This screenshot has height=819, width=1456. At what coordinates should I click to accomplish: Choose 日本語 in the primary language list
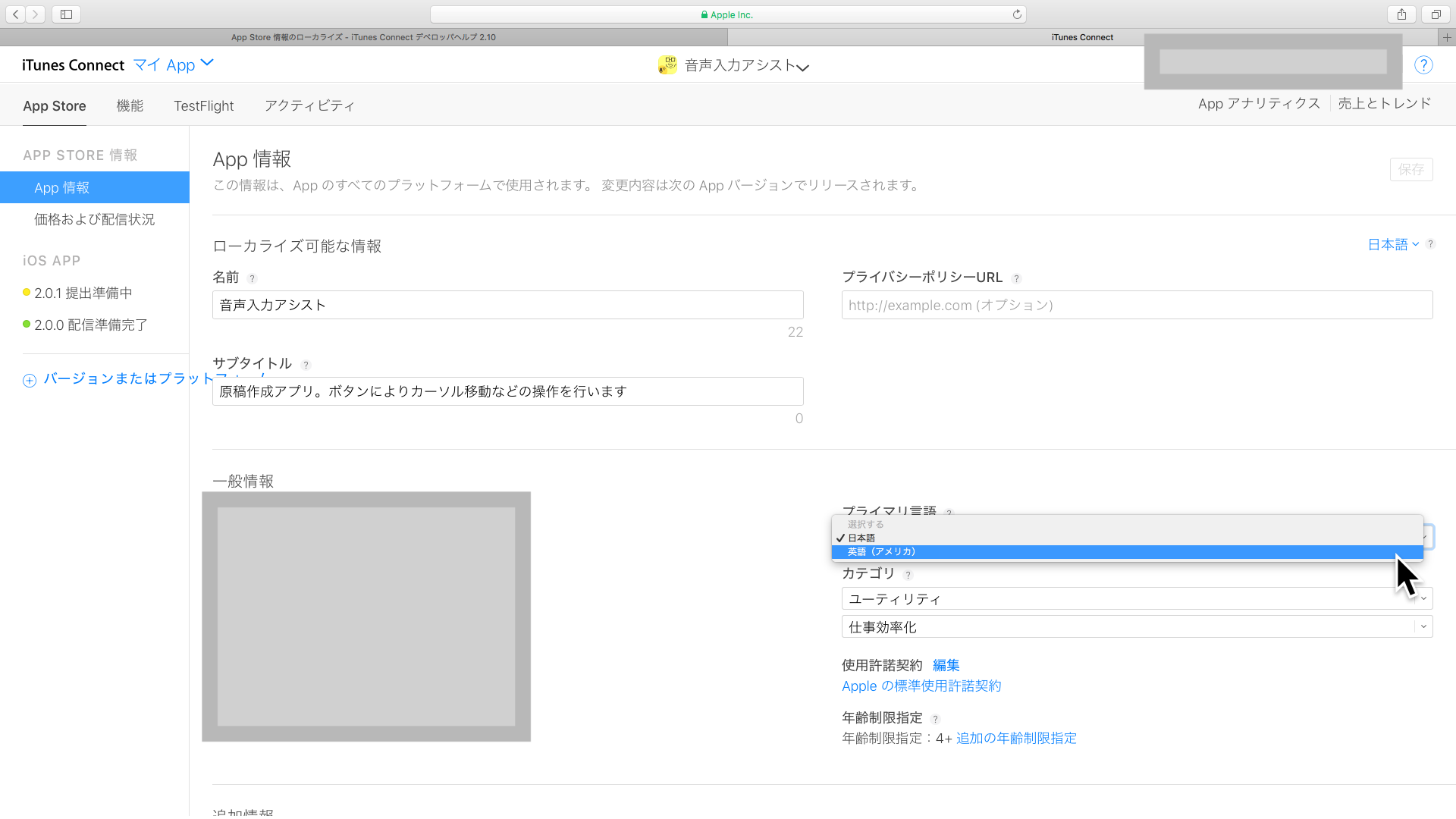pos(1127,538)
